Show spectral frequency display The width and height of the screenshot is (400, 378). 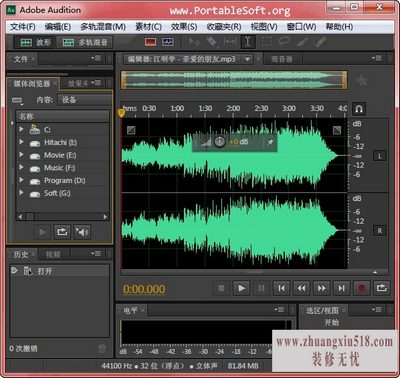pos(151,42)
